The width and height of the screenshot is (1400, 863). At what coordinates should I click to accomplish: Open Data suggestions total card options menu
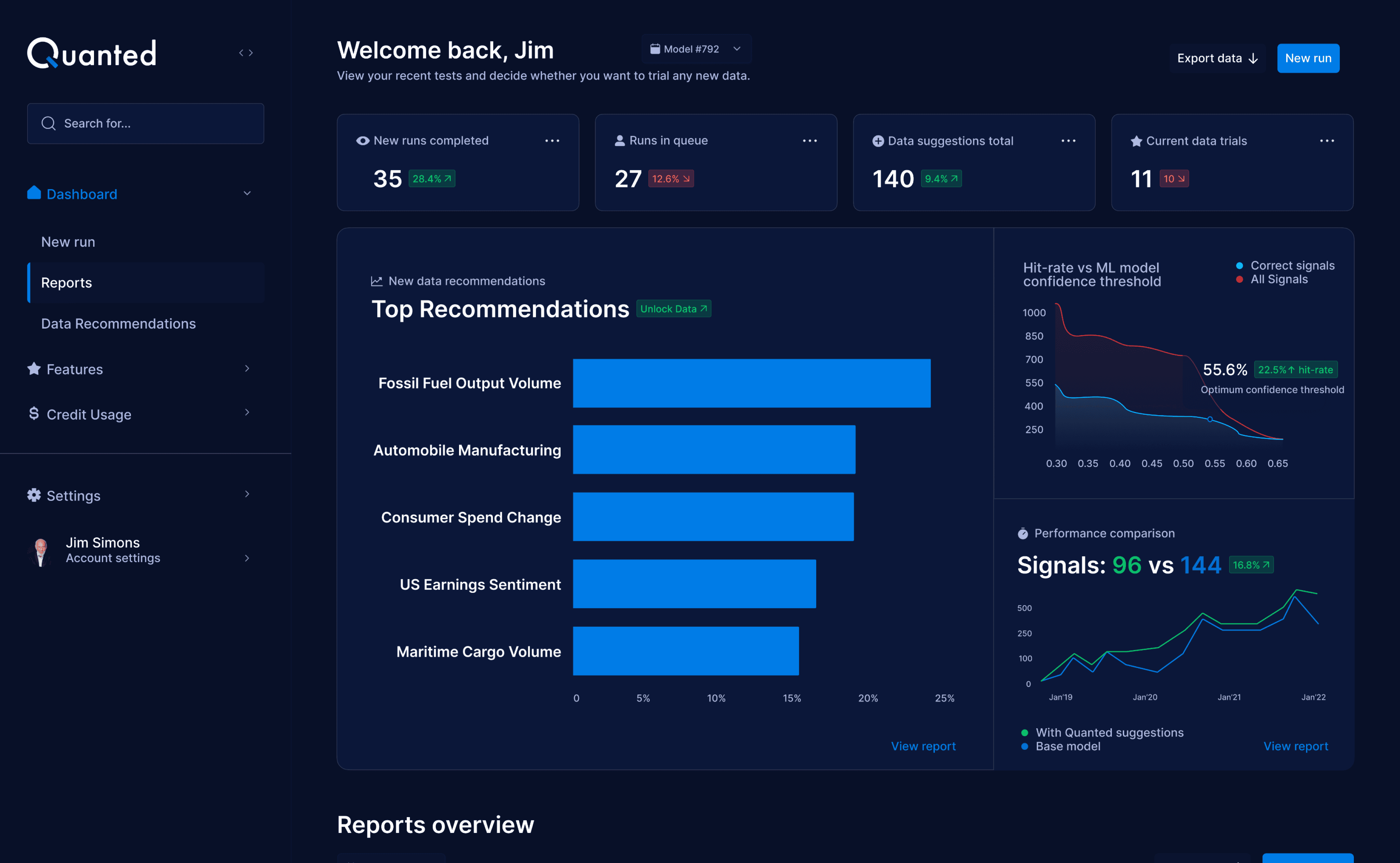click(1068, 141)
